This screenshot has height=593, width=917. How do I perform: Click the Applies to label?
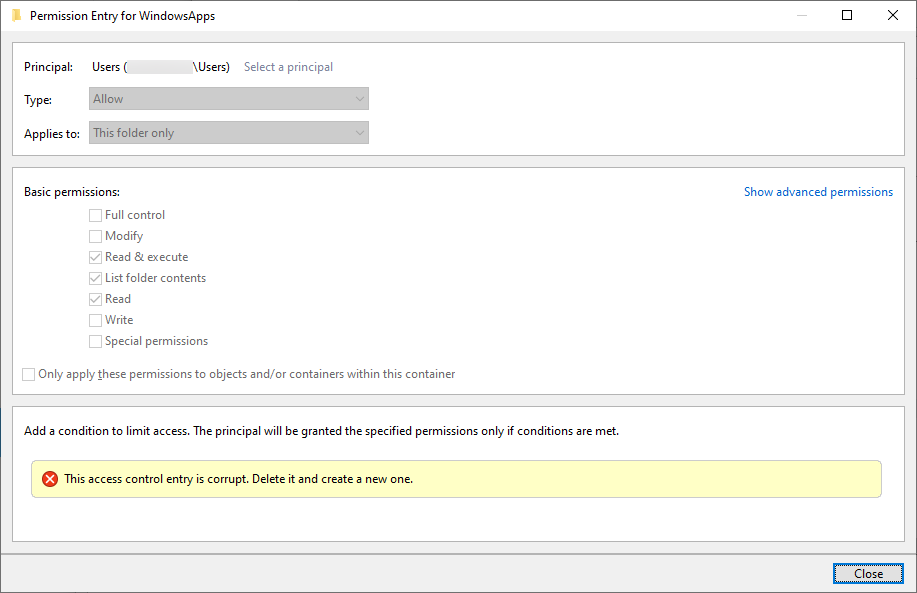coord(52,134)
